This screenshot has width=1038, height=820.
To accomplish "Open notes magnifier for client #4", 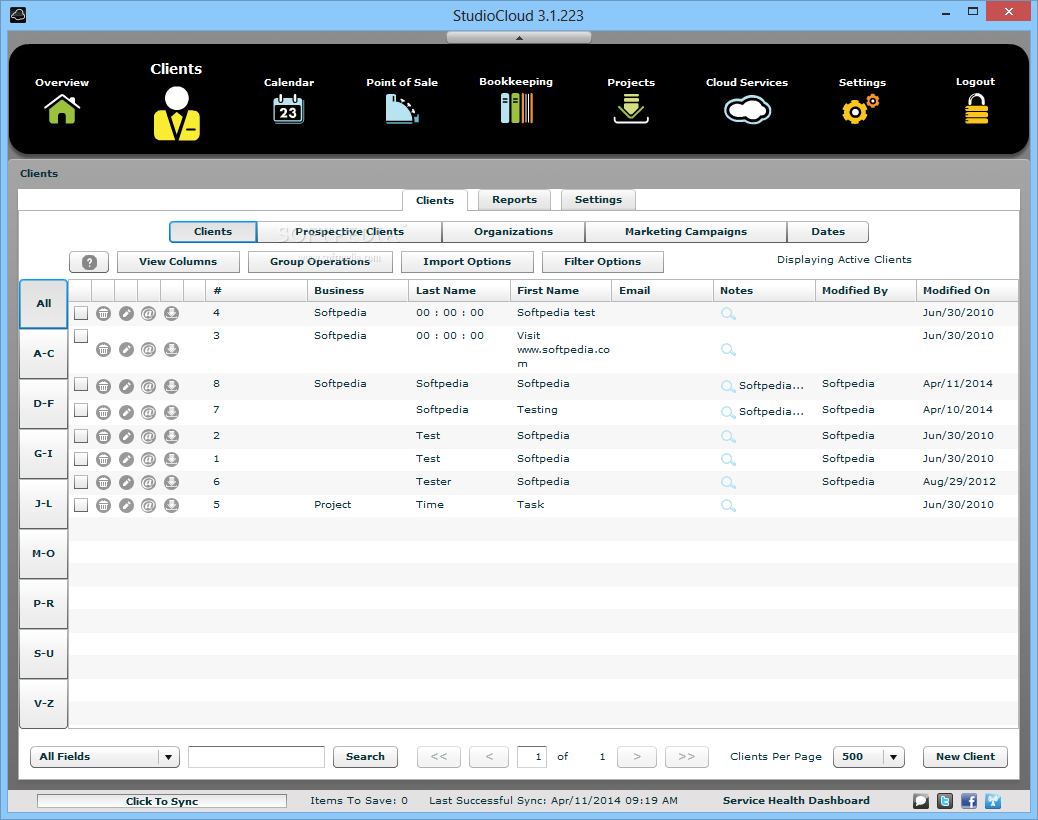I will [x=728, y=314].
